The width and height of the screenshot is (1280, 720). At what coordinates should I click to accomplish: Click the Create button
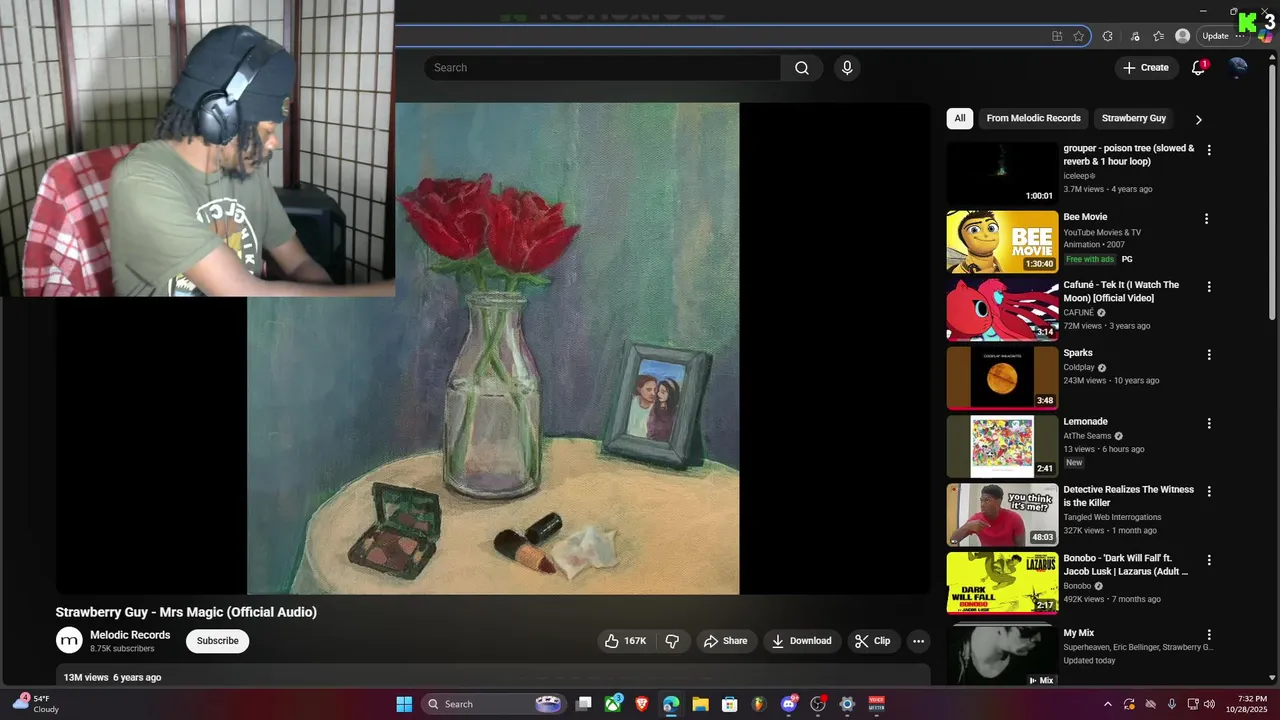pyautogui.click(x=1145, y=68)
